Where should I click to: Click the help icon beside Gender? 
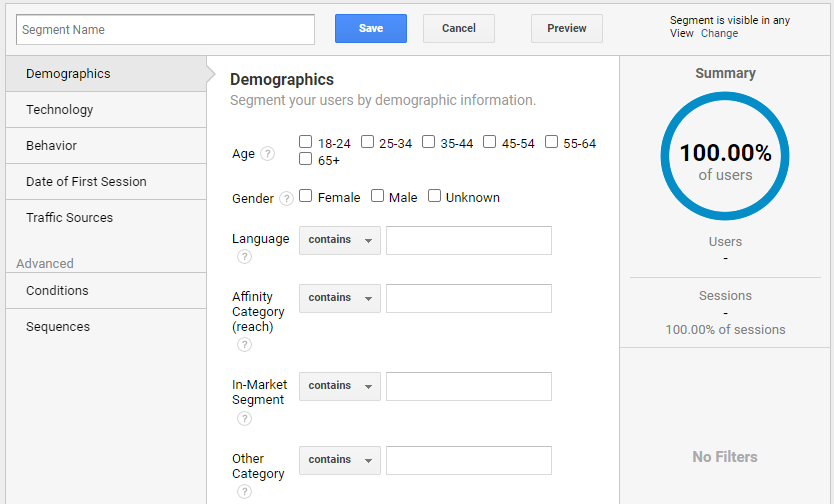(286, 198)
